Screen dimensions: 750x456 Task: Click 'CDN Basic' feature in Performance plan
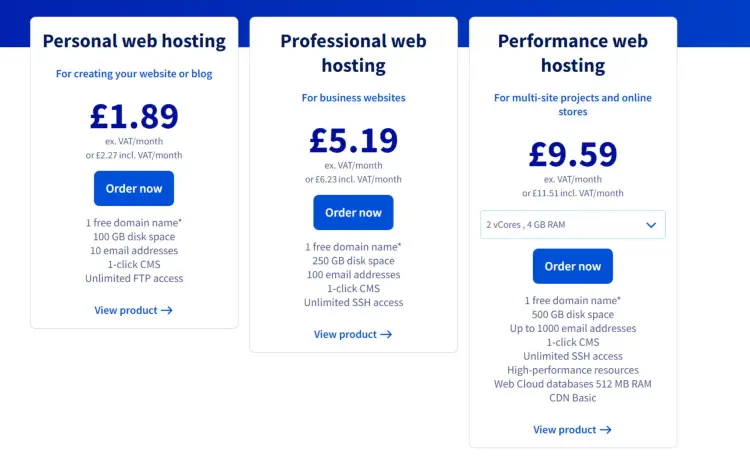(x=573, y=398)
